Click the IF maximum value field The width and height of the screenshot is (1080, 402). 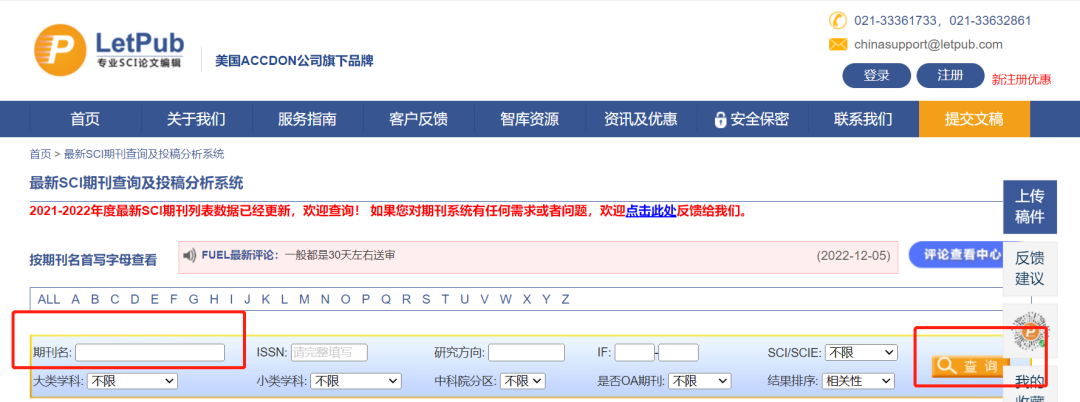tap(678, 352)
